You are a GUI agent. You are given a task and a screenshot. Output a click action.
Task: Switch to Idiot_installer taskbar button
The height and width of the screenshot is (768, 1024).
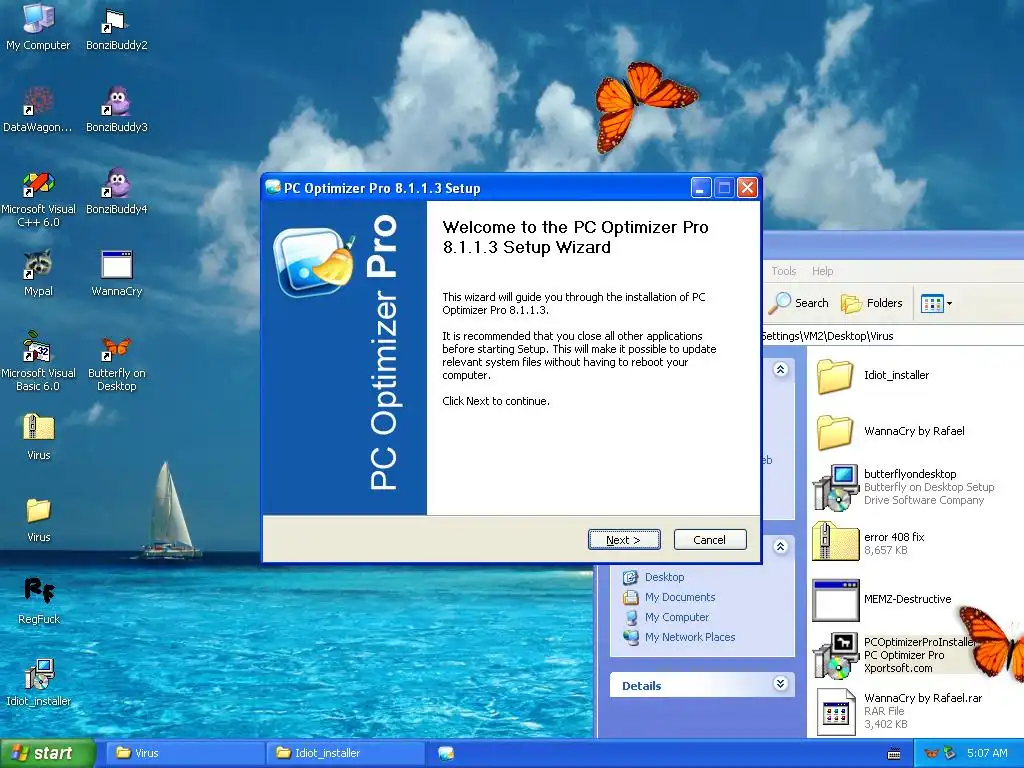coord(345,753)
